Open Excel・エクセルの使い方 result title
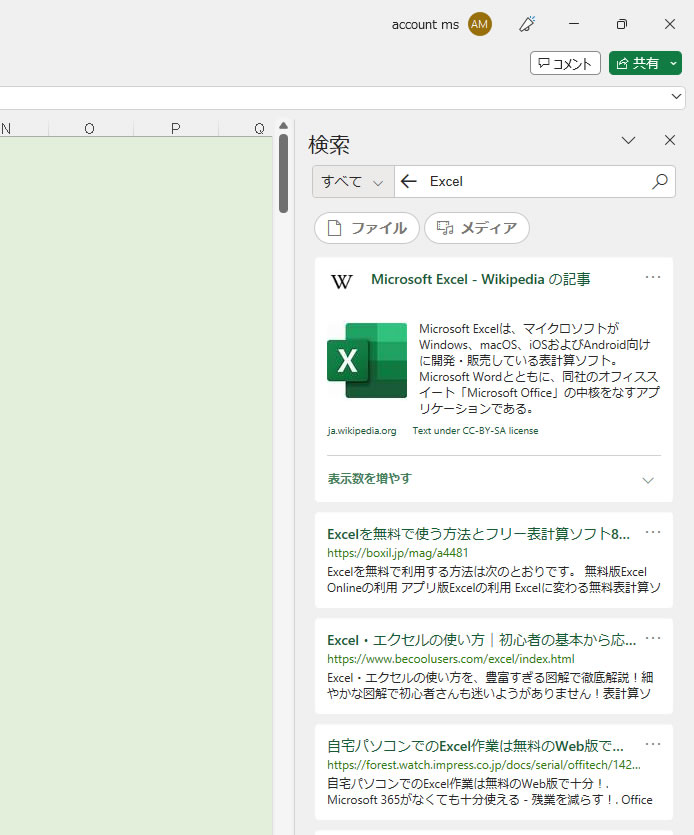This screenshot has height=835, width=694. (481, 640)
